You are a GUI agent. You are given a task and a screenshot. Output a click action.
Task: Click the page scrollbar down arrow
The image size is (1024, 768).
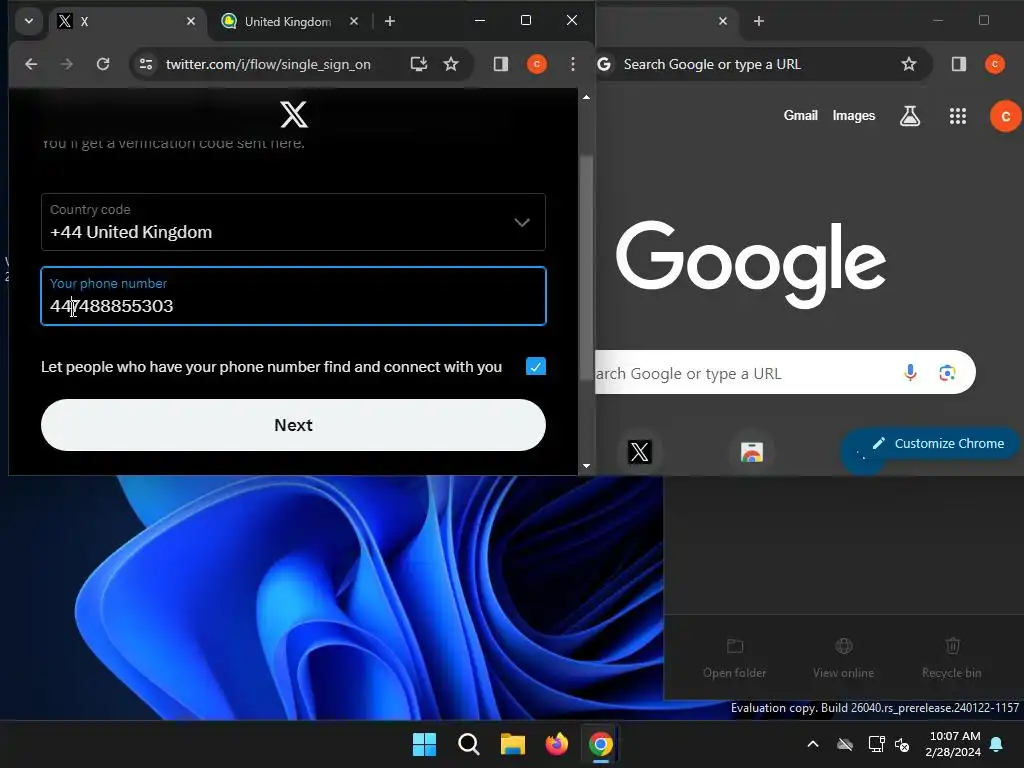click(x=586, y=466)
